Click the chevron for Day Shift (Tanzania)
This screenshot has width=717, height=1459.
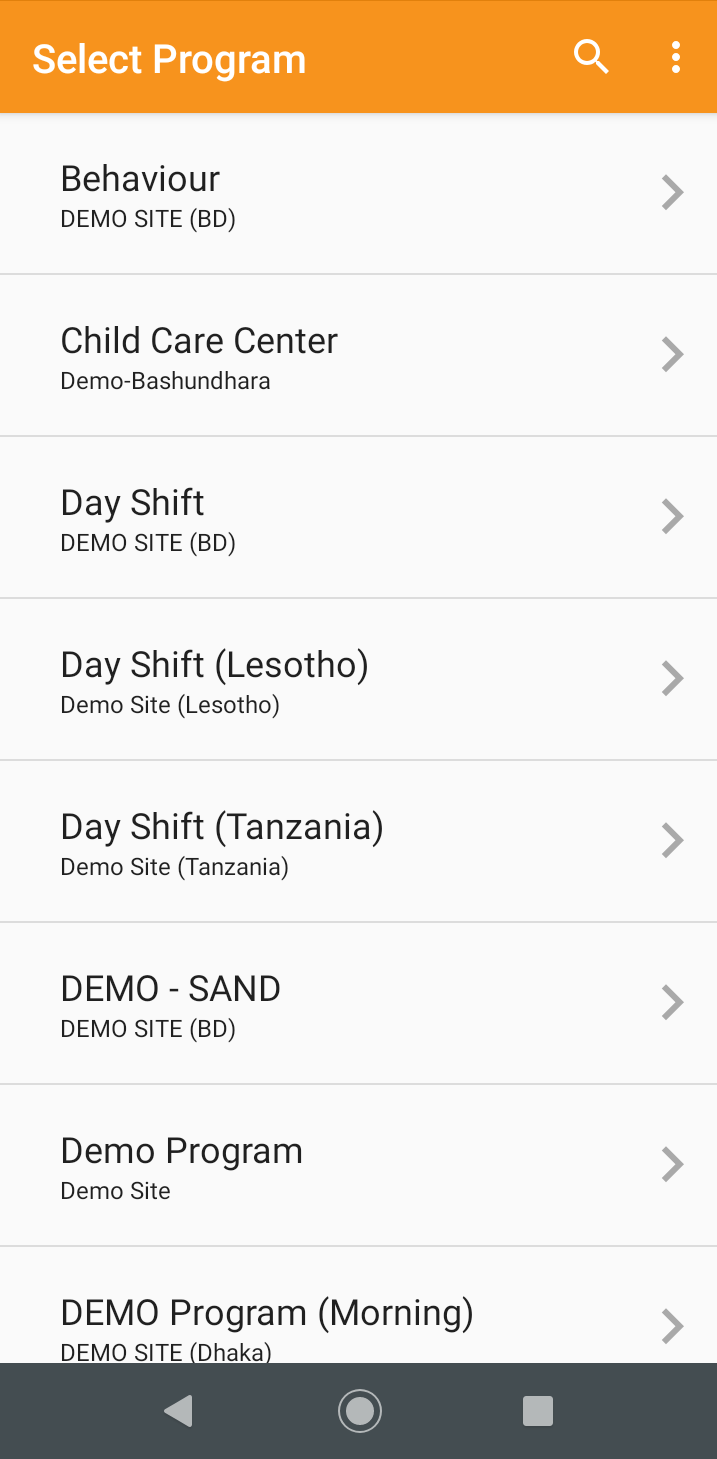tap(673, 840)
